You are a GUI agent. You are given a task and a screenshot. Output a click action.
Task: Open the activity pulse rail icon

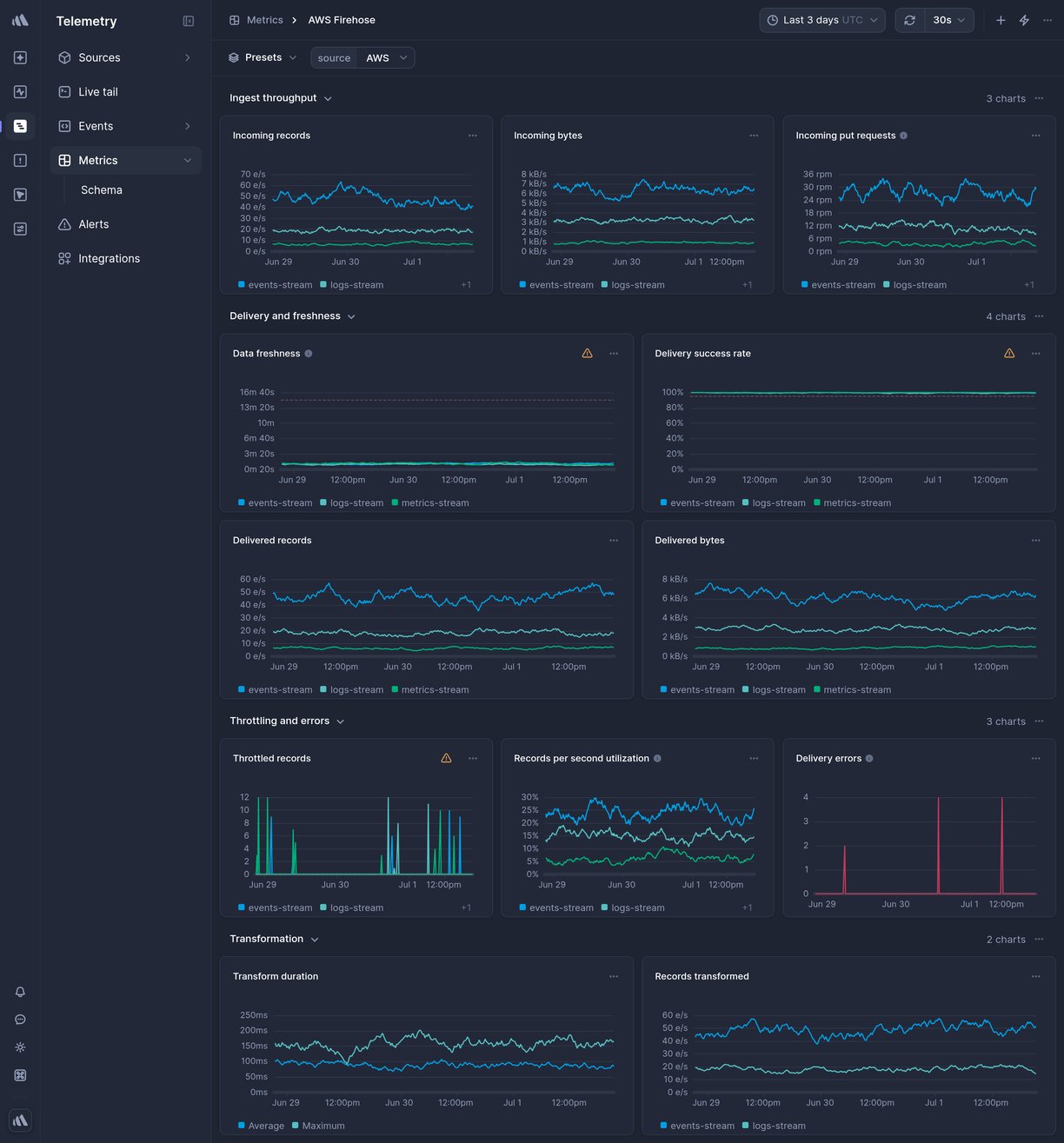(20, 91)
